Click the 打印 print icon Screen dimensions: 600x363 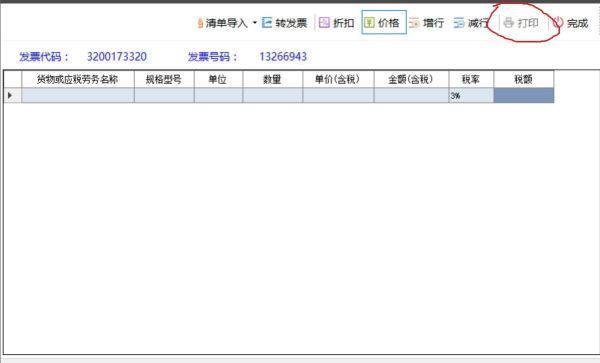pos(508,23)
